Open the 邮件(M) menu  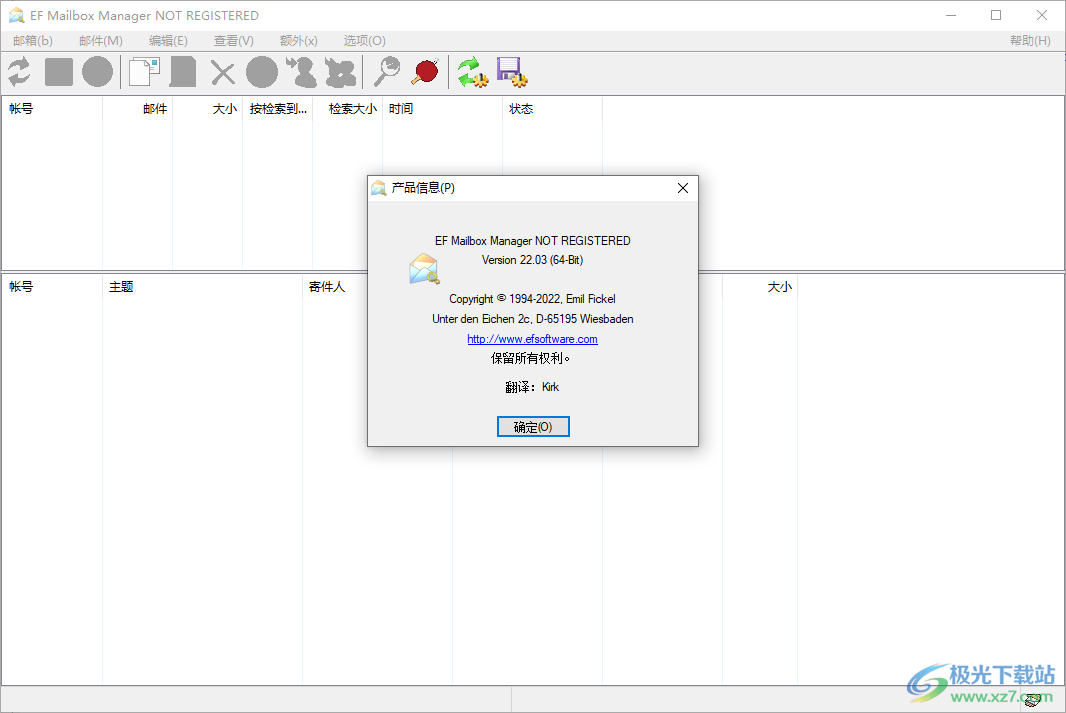point(101,41)
